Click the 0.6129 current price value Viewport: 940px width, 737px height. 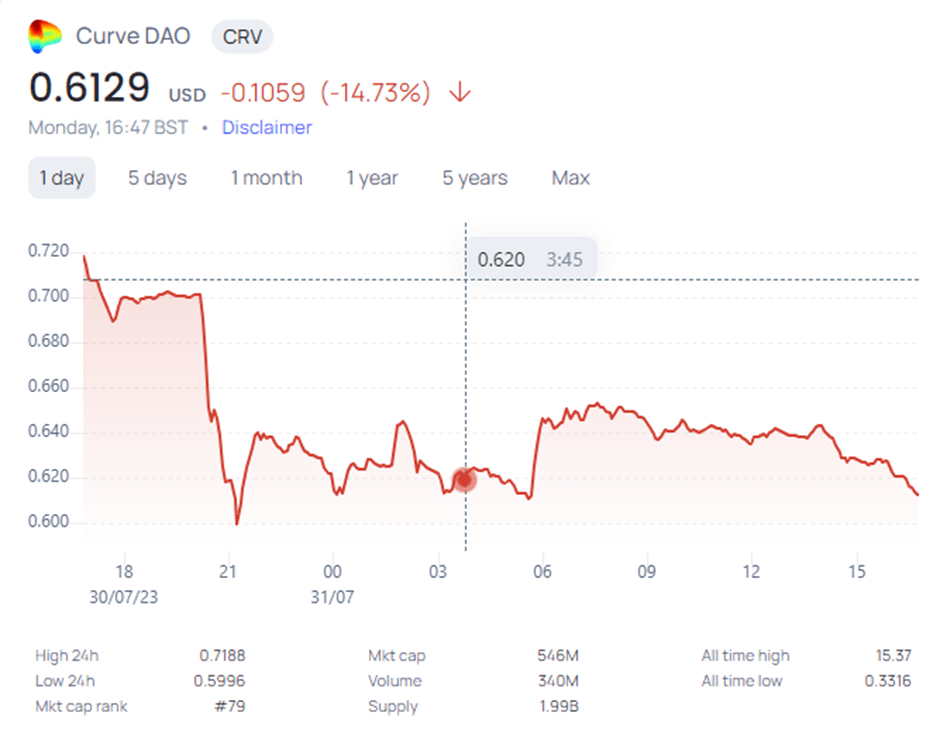tap(89, 88)
